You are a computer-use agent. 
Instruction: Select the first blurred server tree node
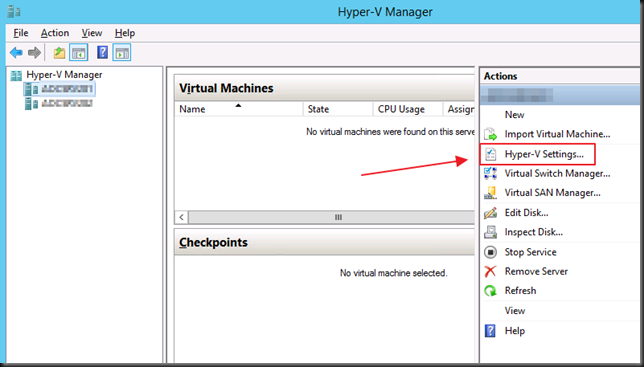click(x=67, y=89)
